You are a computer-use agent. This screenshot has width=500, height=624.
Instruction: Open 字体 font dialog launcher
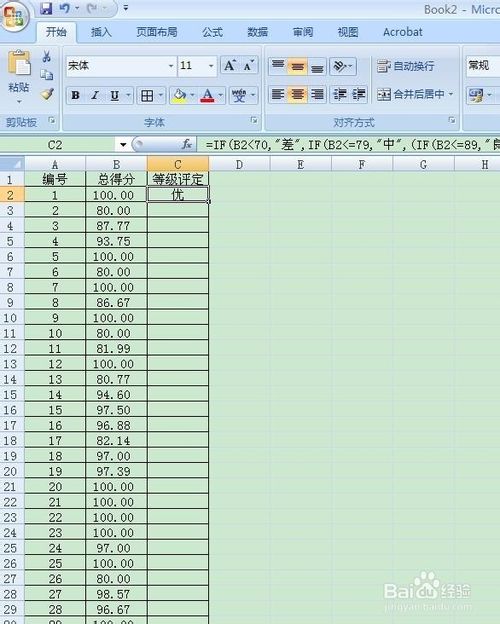pos(254,121)
